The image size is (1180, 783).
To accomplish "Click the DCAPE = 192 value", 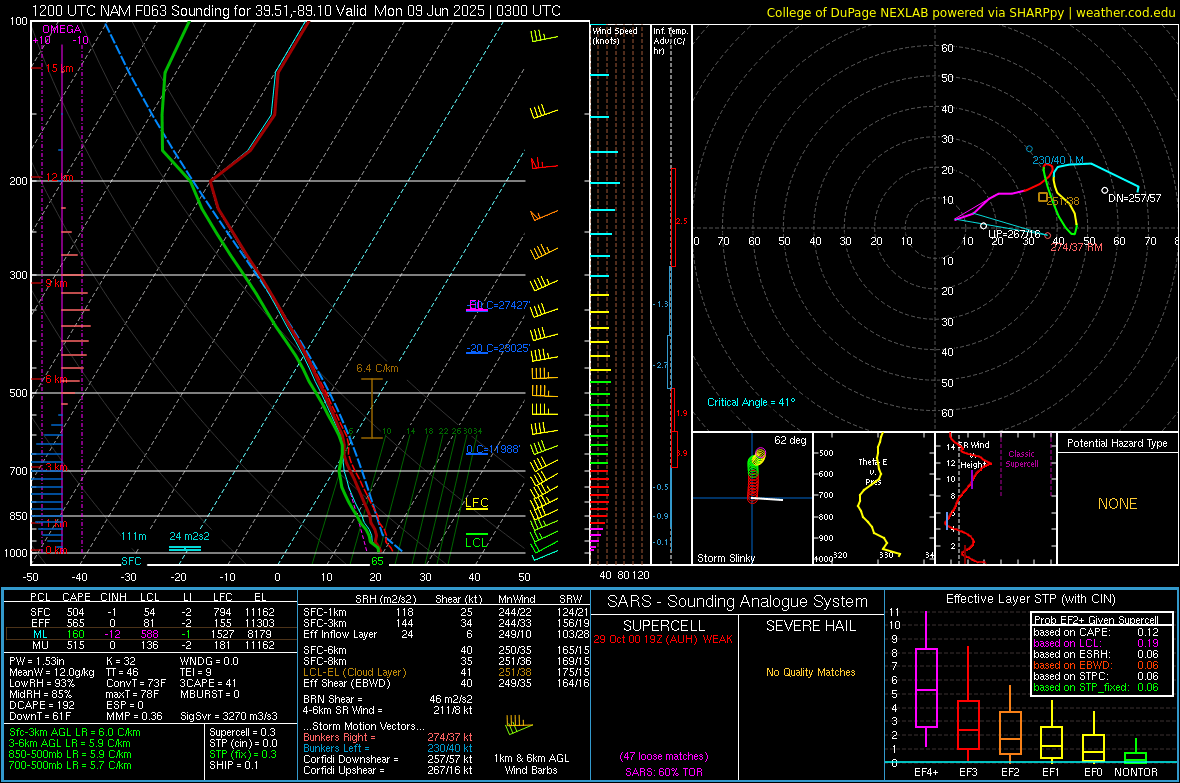I will [41, 705].
